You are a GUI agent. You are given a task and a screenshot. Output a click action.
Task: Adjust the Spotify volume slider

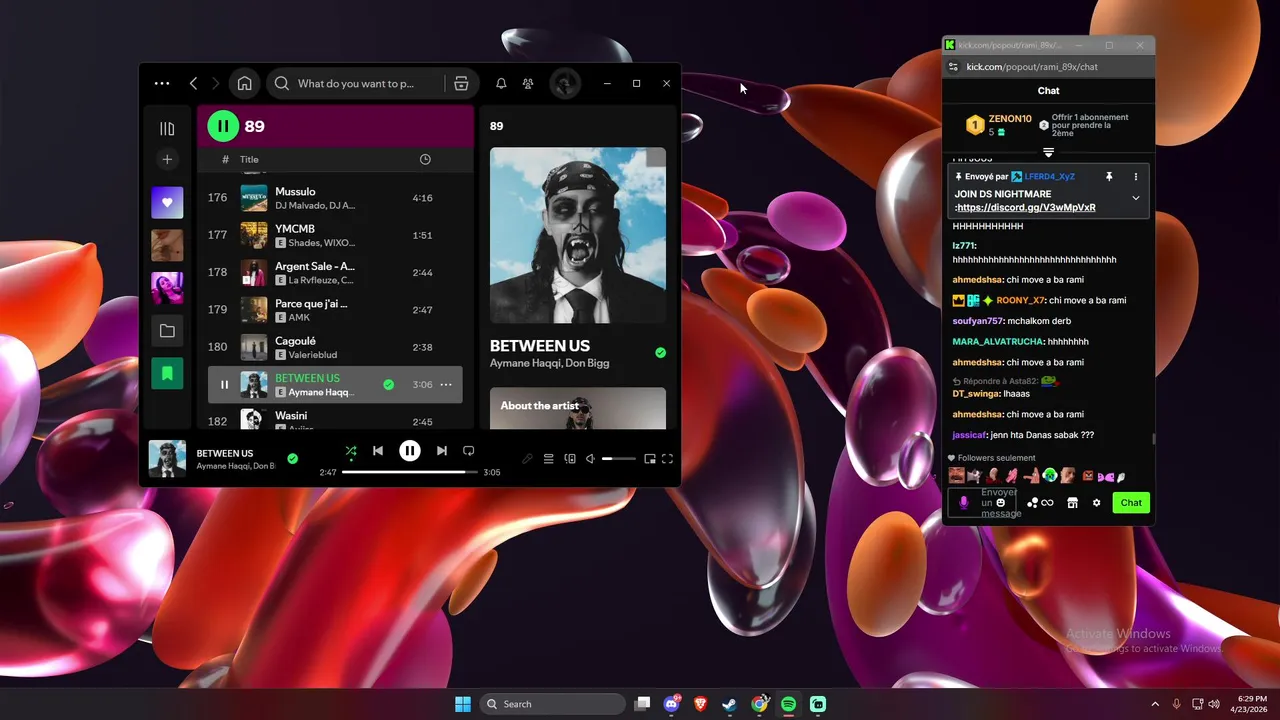click(x=619, y=459)
